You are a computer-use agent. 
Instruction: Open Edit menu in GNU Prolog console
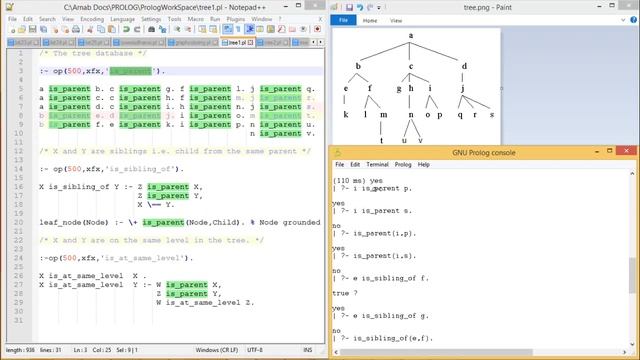355,164
